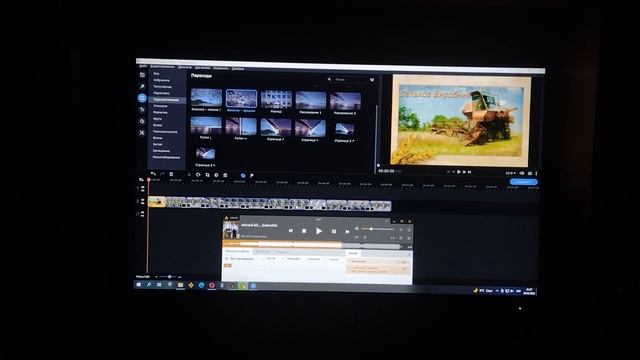The height and width of the screenshot is (360, 640).
Task: Select the Масштабирование transitions category
Action: click(167, 157)
